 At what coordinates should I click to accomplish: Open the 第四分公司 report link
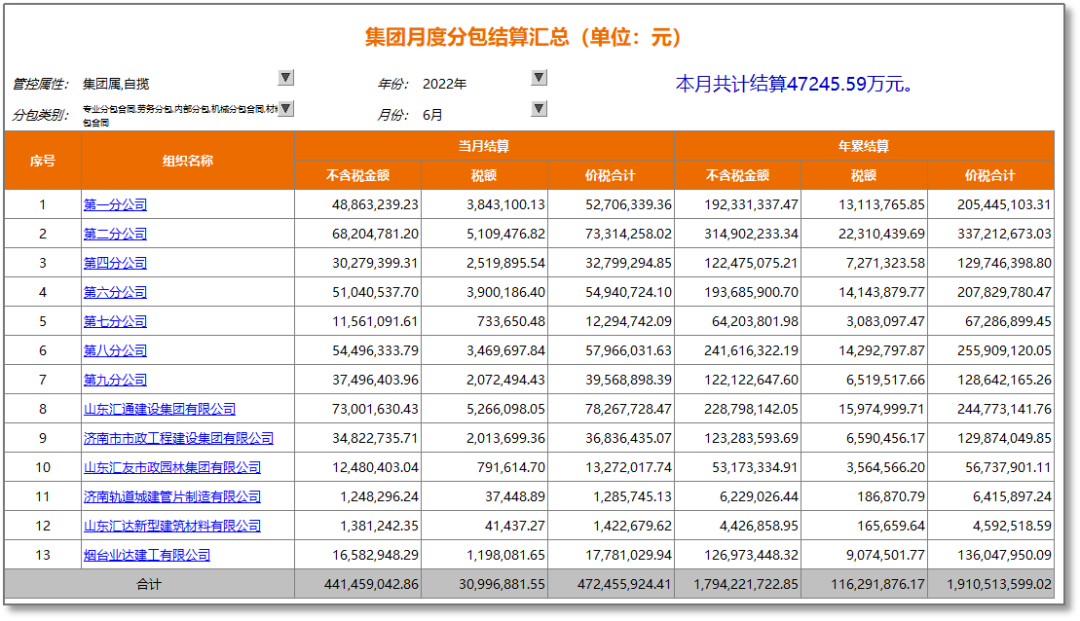(x=113, y=263)
